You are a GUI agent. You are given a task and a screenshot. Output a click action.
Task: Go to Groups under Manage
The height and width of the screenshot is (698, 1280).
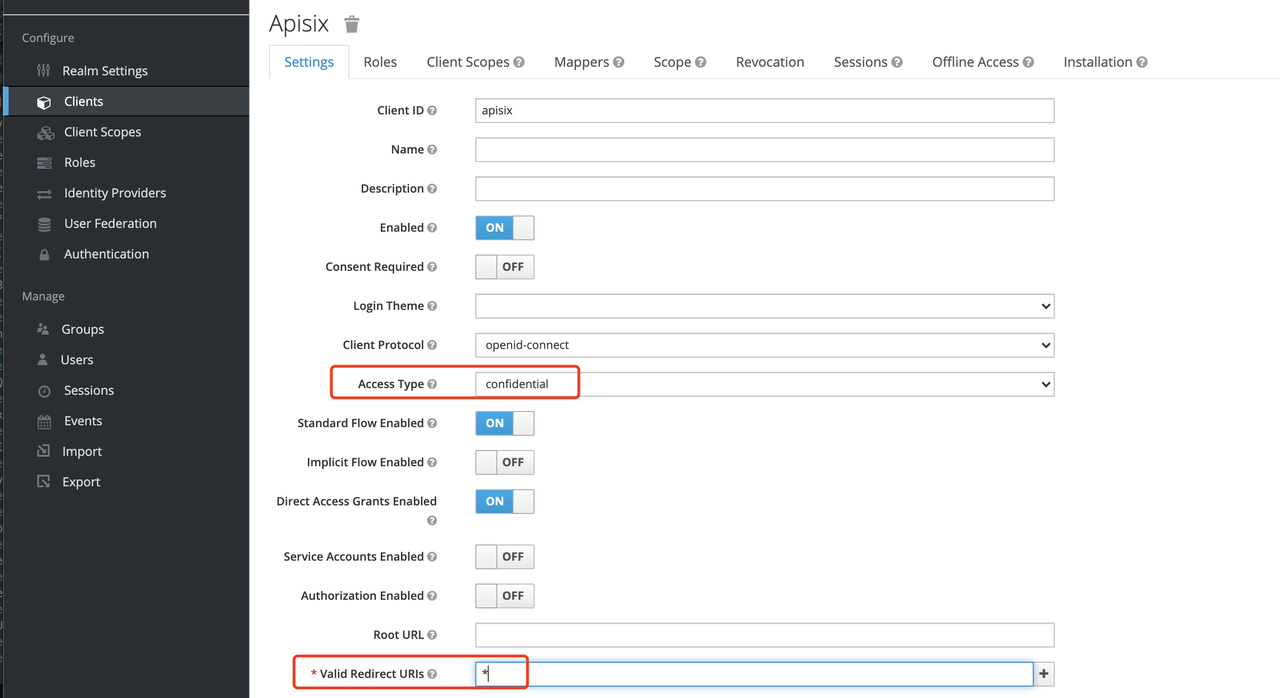tap(83, 328)
